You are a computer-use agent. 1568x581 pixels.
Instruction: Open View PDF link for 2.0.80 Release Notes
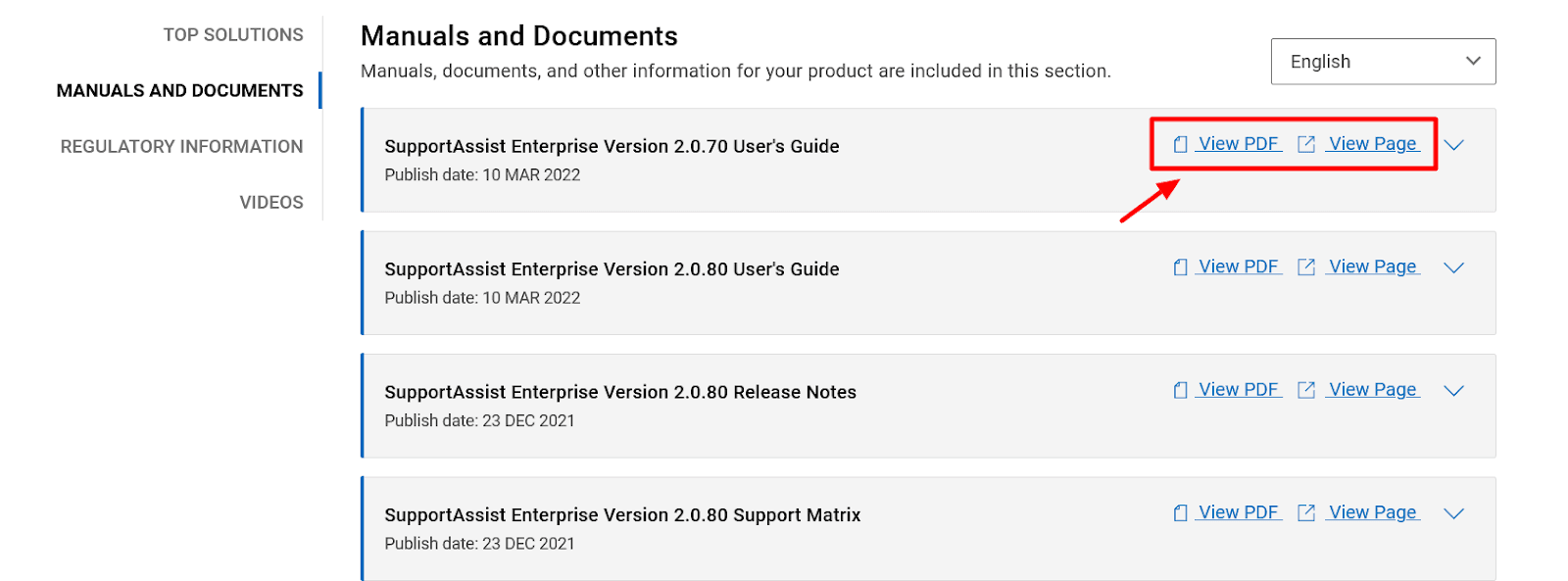click(1239, 390)
